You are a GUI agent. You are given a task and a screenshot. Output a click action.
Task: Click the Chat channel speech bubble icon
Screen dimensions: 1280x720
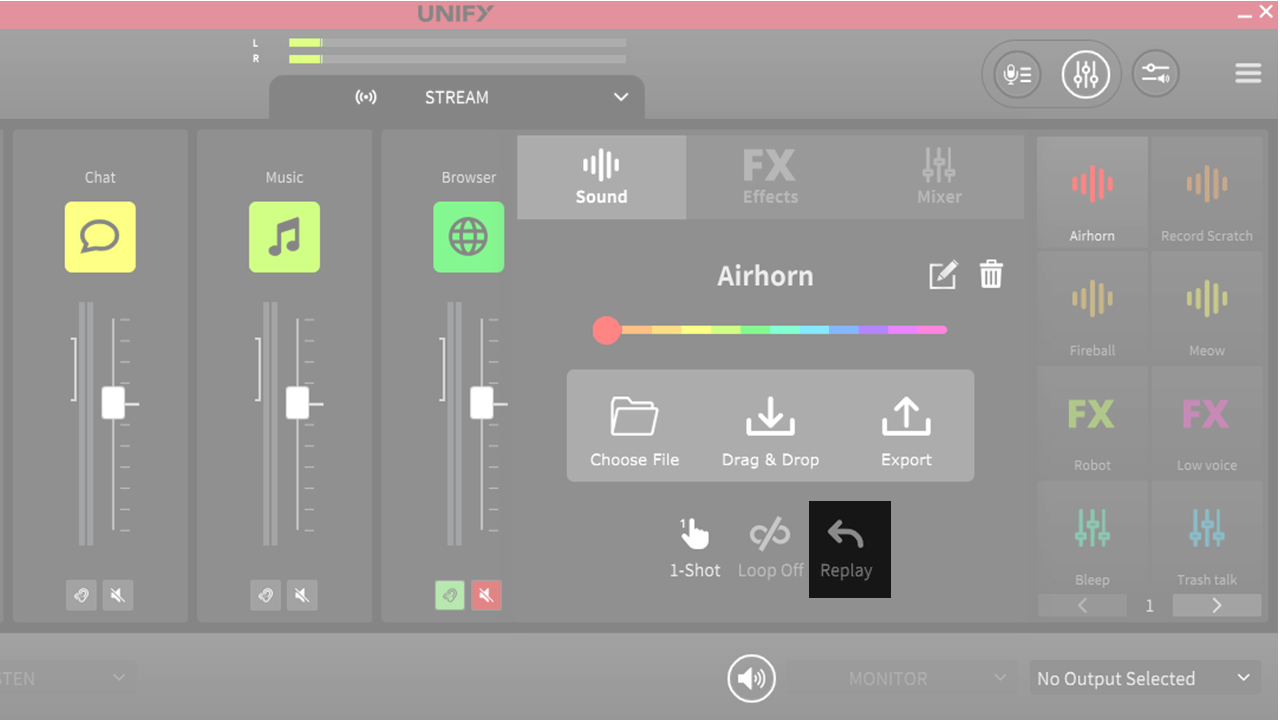click(x=100, y=237)
